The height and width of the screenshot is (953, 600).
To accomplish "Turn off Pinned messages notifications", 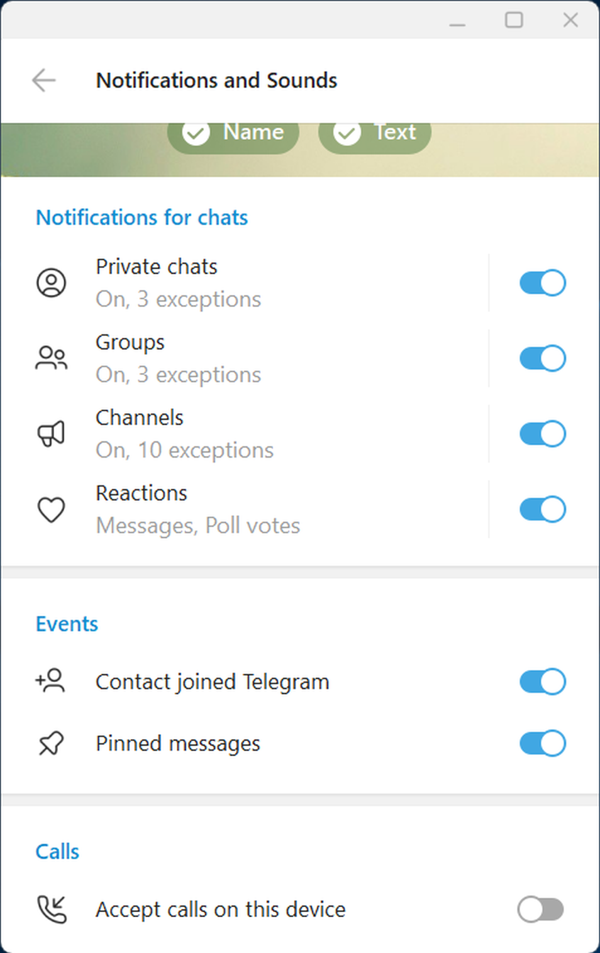I will click(542, 744).
